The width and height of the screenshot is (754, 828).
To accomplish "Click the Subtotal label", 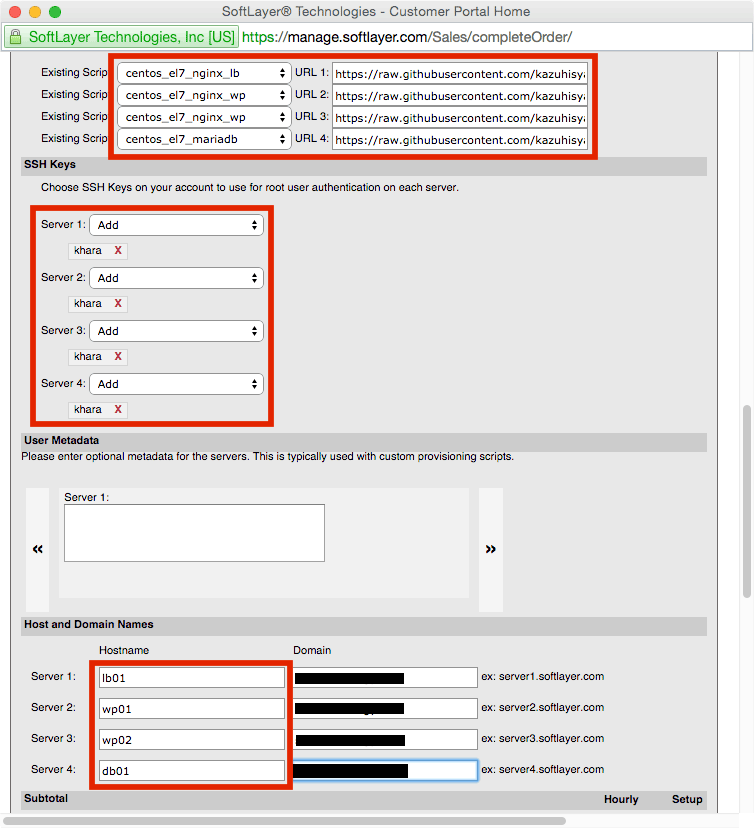I will (x=46, y=798).
